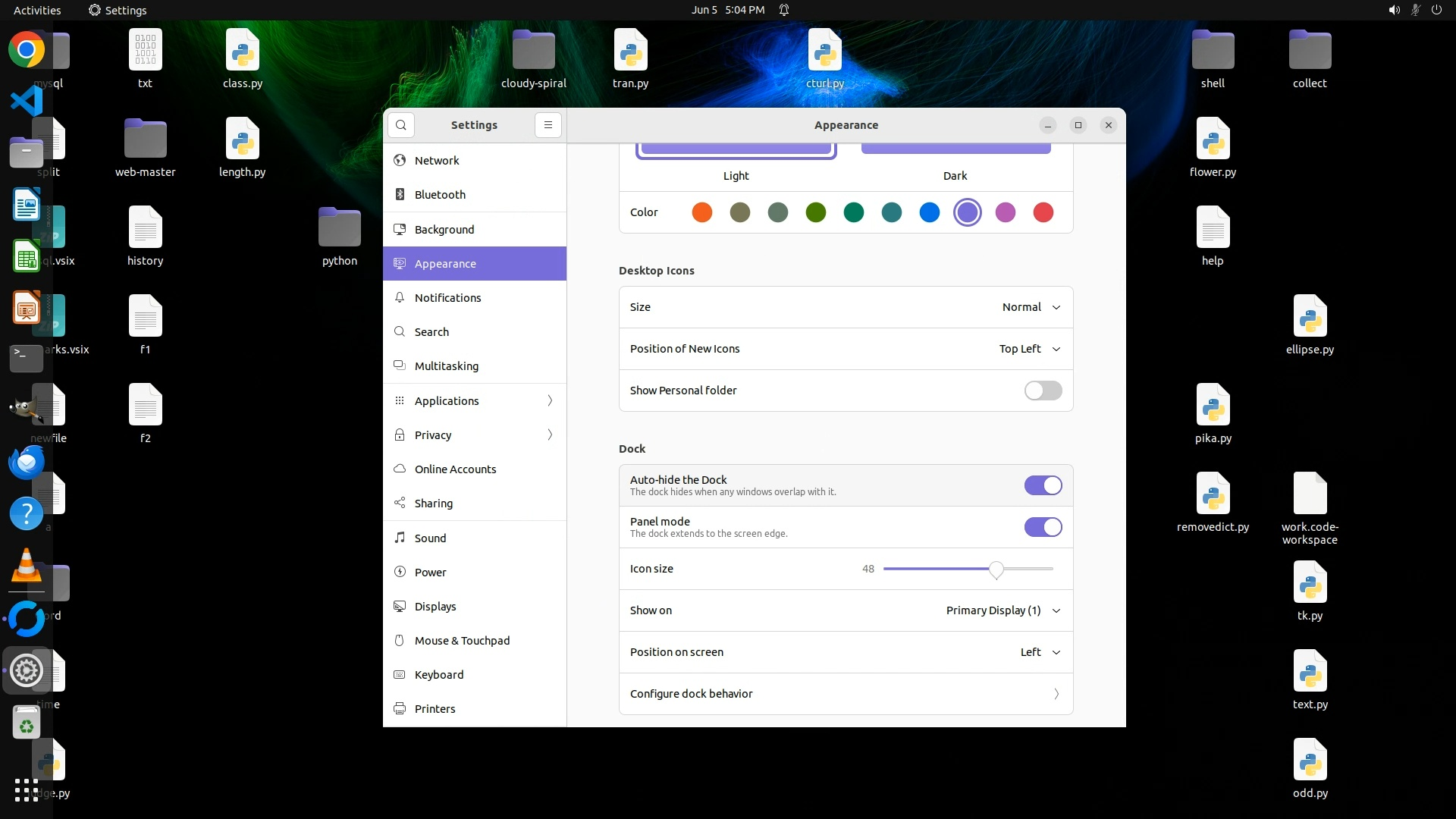
Task: Click the search icon in Settings header
Action: coord(401,125)
